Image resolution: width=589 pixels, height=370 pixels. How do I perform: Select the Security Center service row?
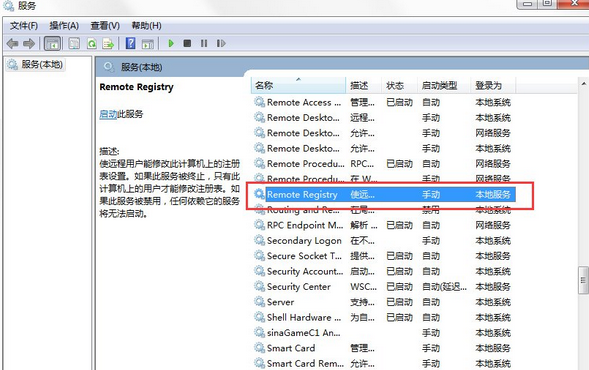pos(384,287)
